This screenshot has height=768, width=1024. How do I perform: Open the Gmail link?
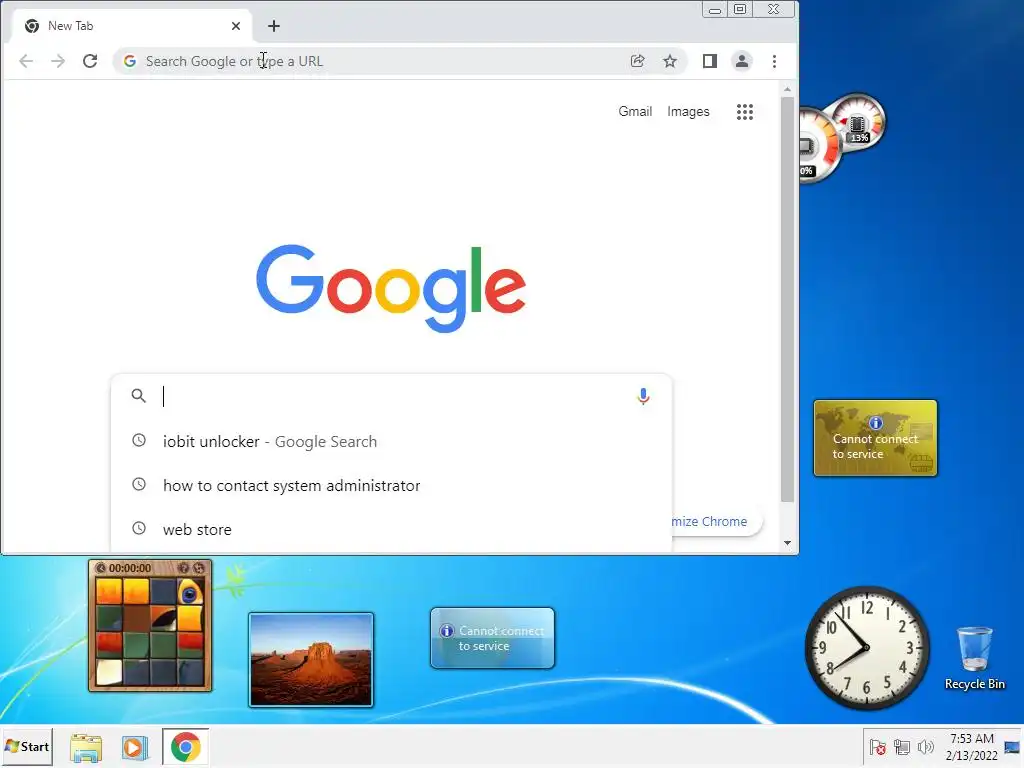pyautogui.click(x=635, y=112)
